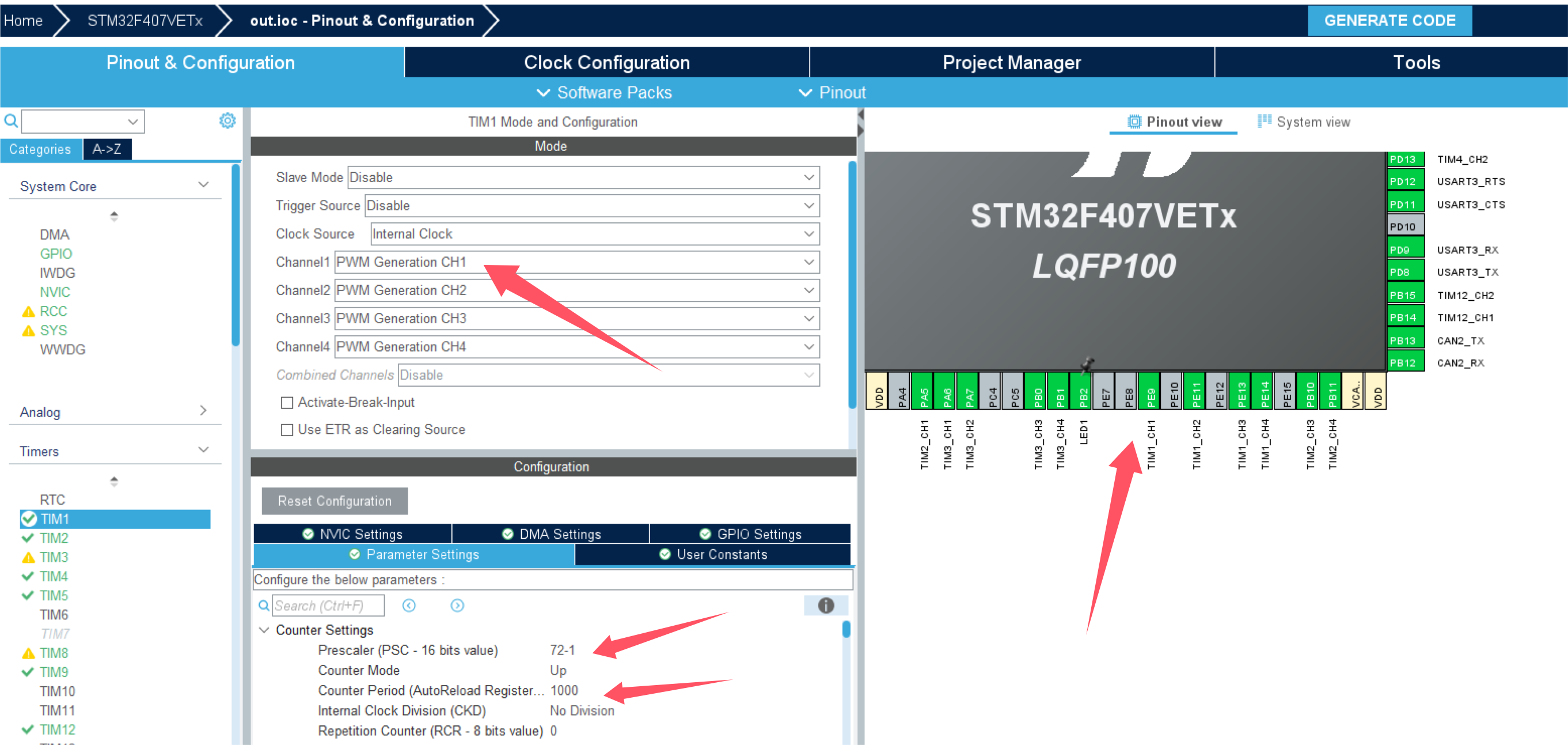Click the SYS warning triangle icon

coord(28,331)
